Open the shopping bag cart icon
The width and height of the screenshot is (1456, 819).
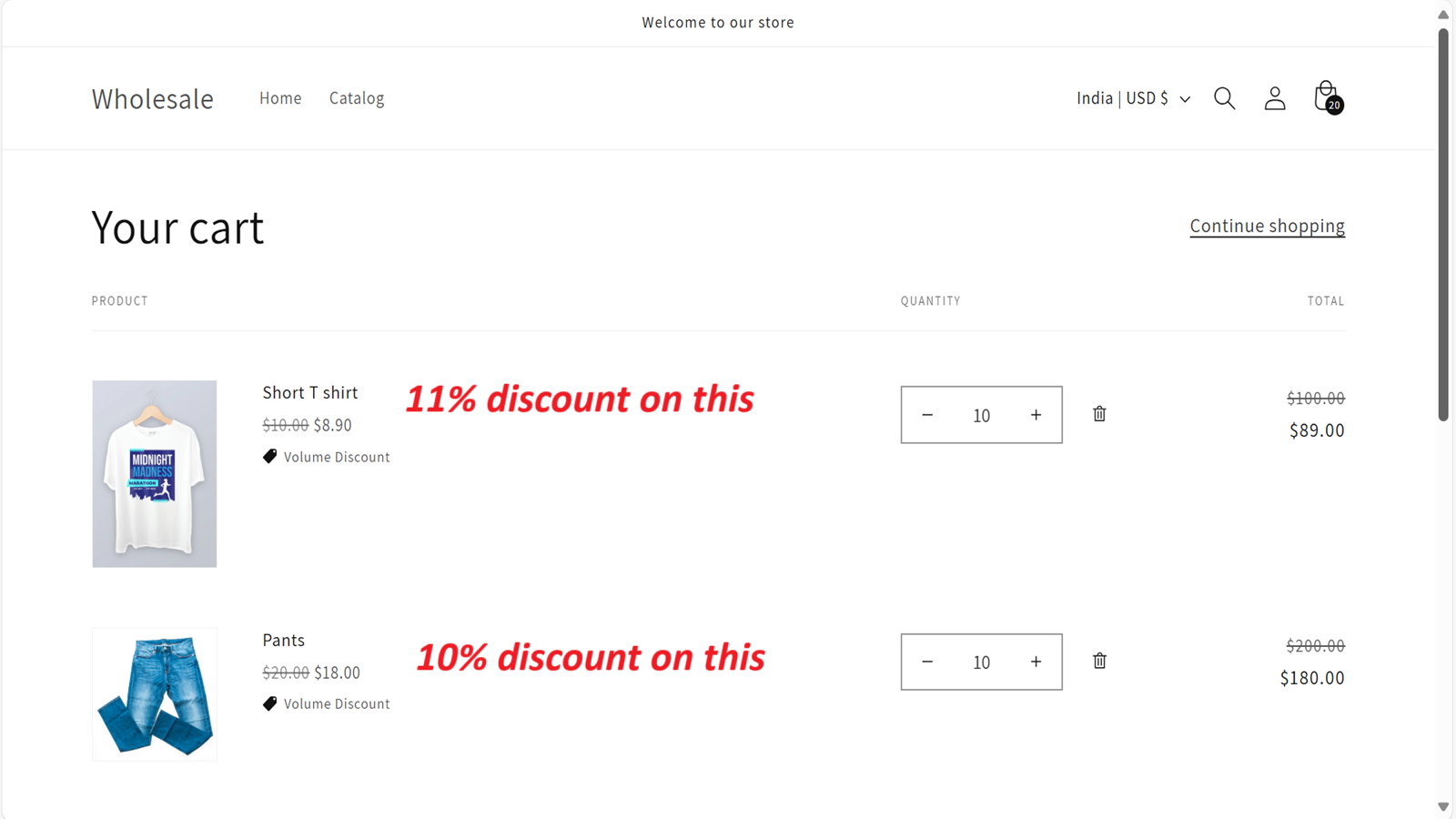[x=1328, y=97]
